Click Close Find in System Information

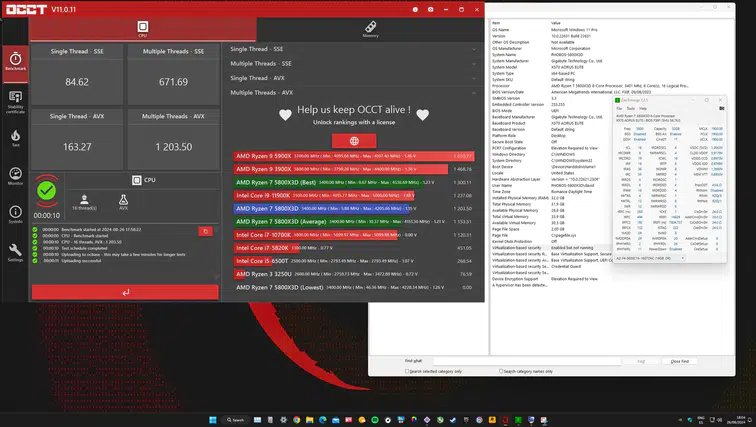pyautogui.click(x=680, y=361)
